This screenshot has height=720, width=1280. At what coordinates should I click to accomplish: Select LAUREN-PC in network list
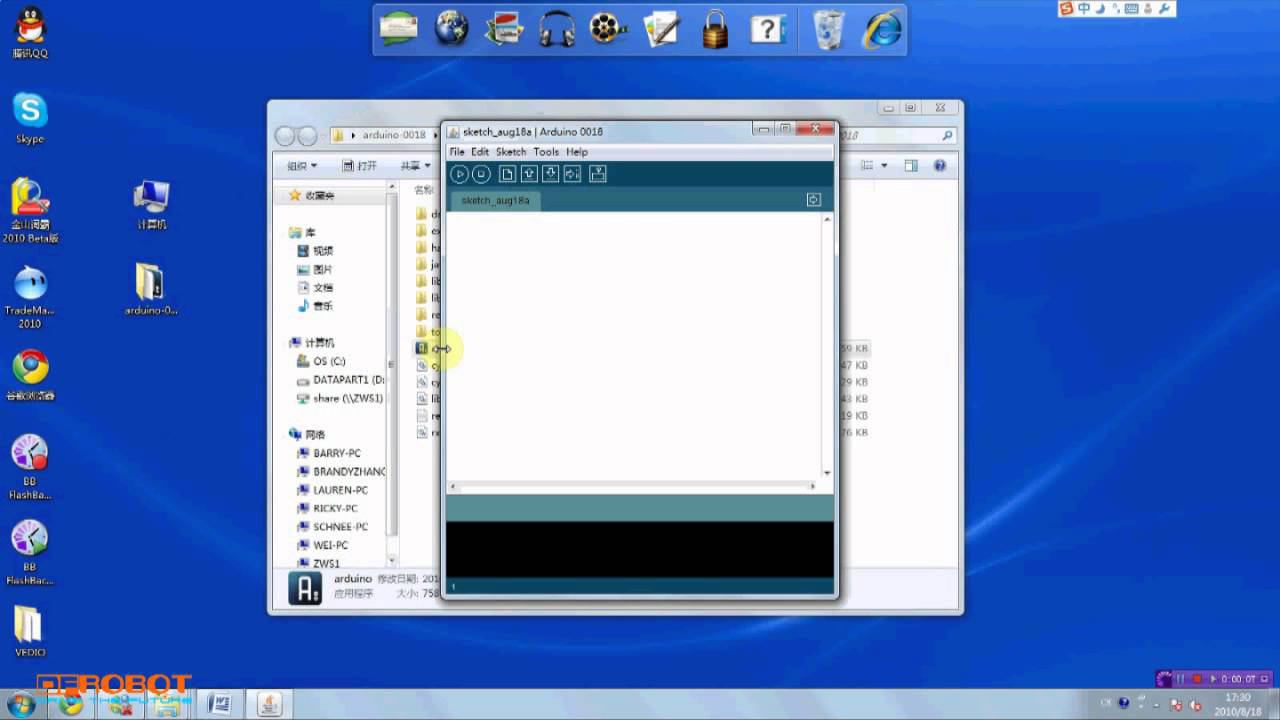coord(333,490)
